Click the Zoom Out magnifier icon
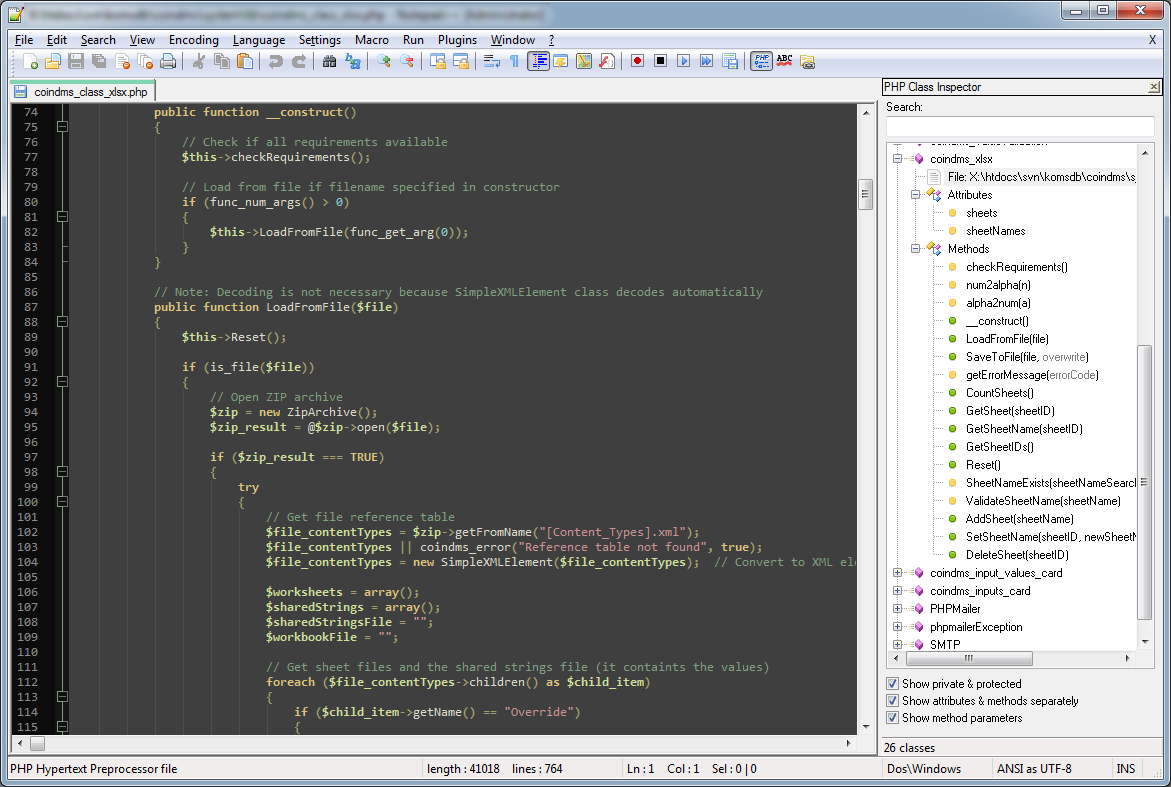 [x=407, y=62]
